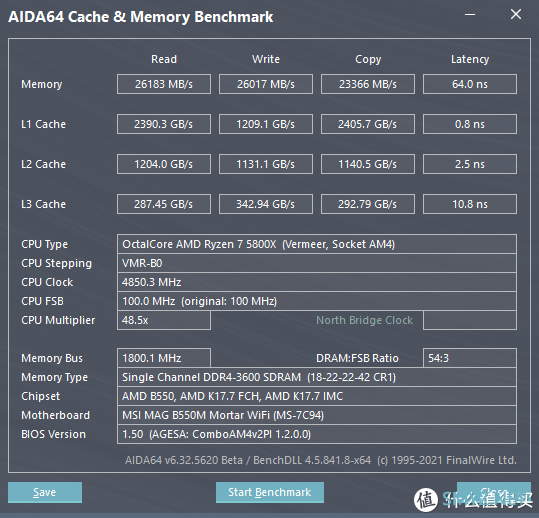Close the AIDA64 window with X
This screenshot has width=539, height=518.
coord(516,14)
